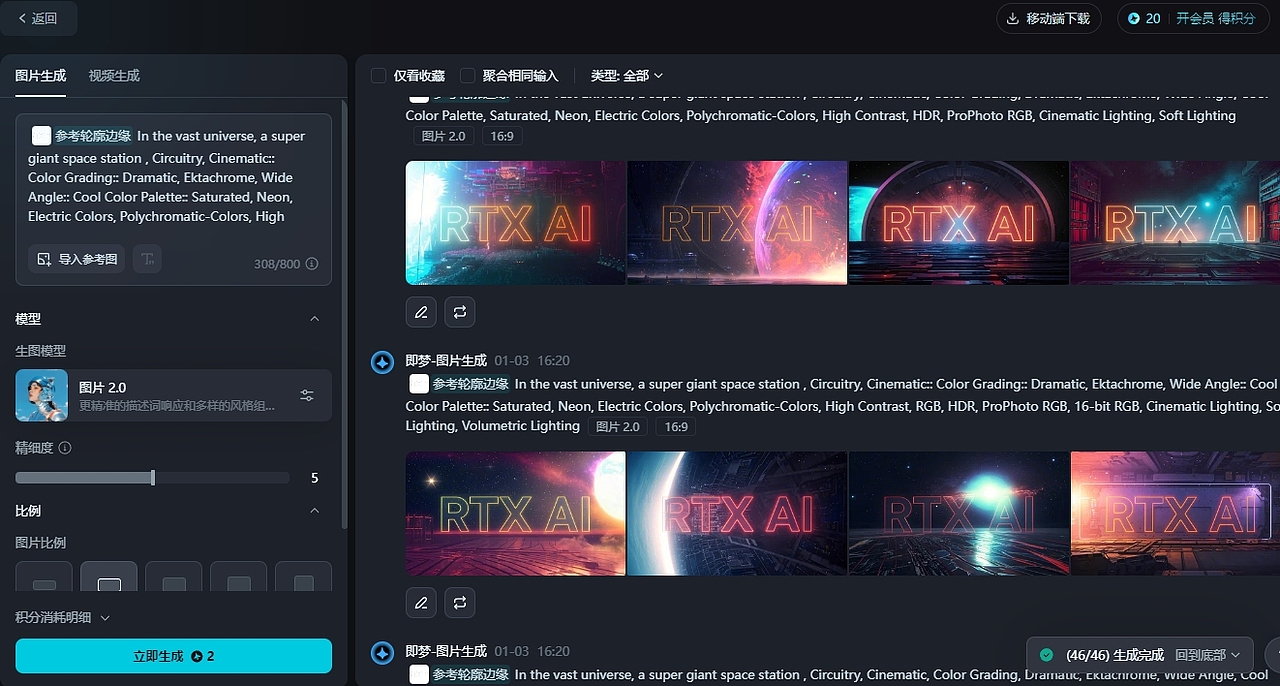This screenshot has height=686, width=1280.
Task: Click the 图片 2.0 tag under Soft Lighting prompt
Action: (x=443, y=136)
